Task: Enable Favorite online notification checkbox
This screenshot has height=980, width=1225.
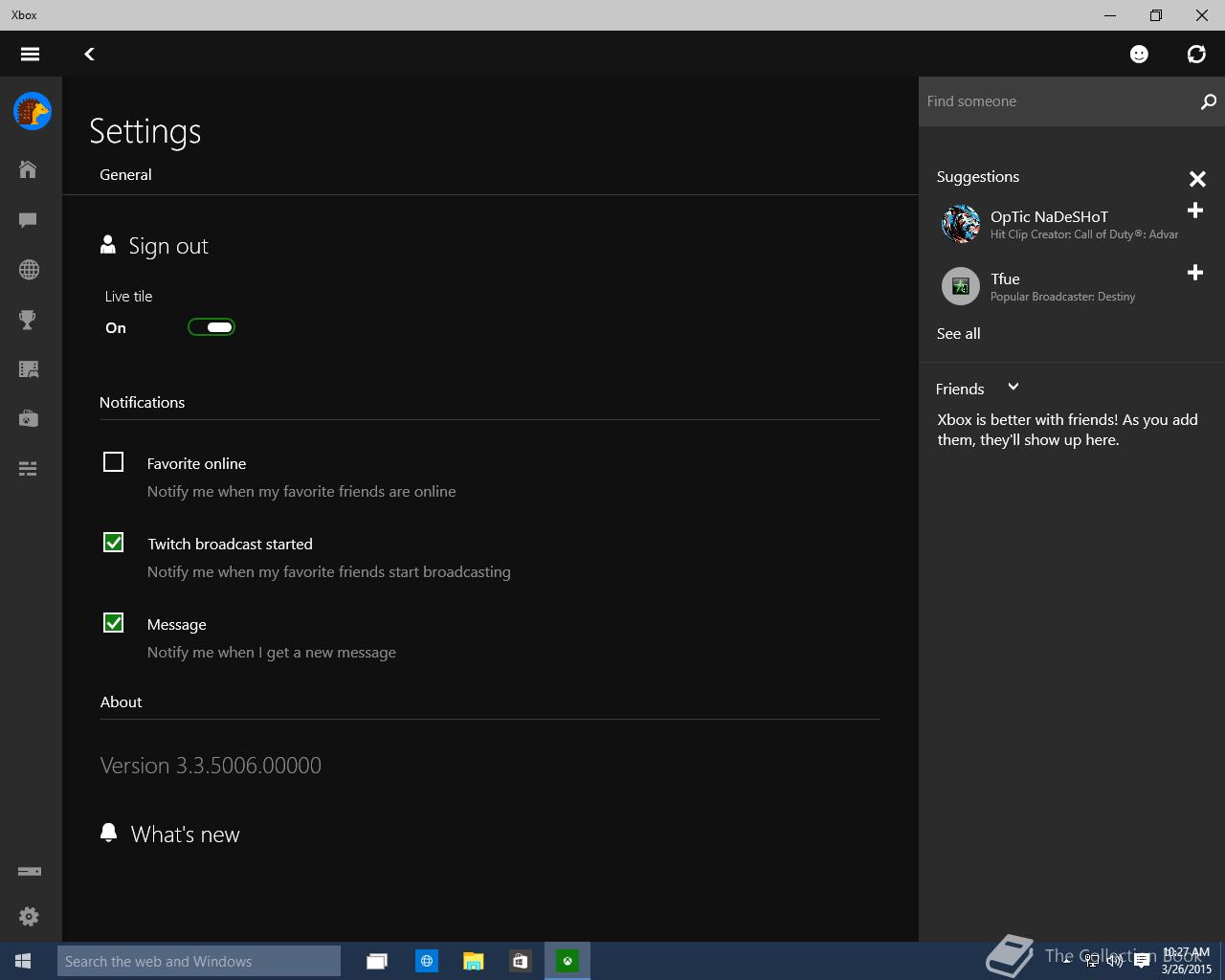Action: (113, 462)
